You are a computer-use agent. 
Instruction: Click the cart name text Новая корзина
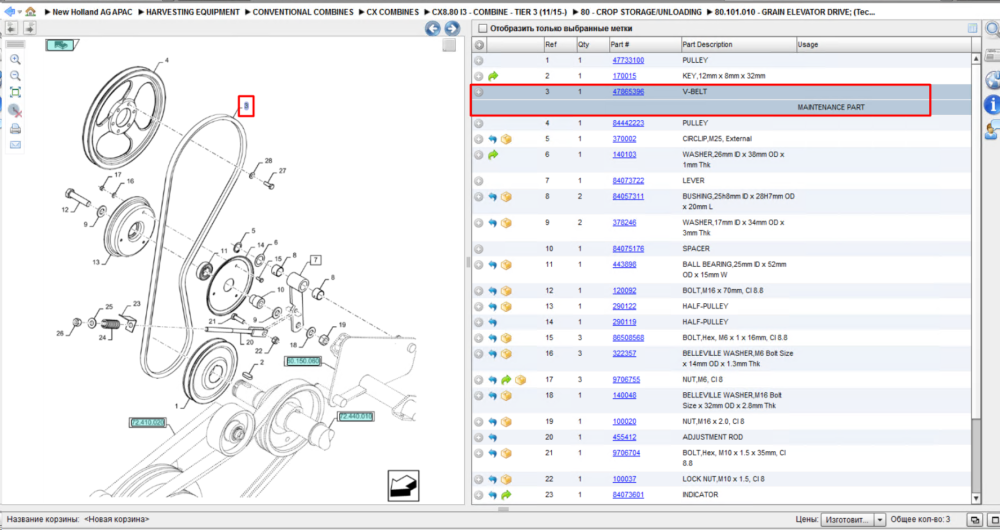click(117, 520)
